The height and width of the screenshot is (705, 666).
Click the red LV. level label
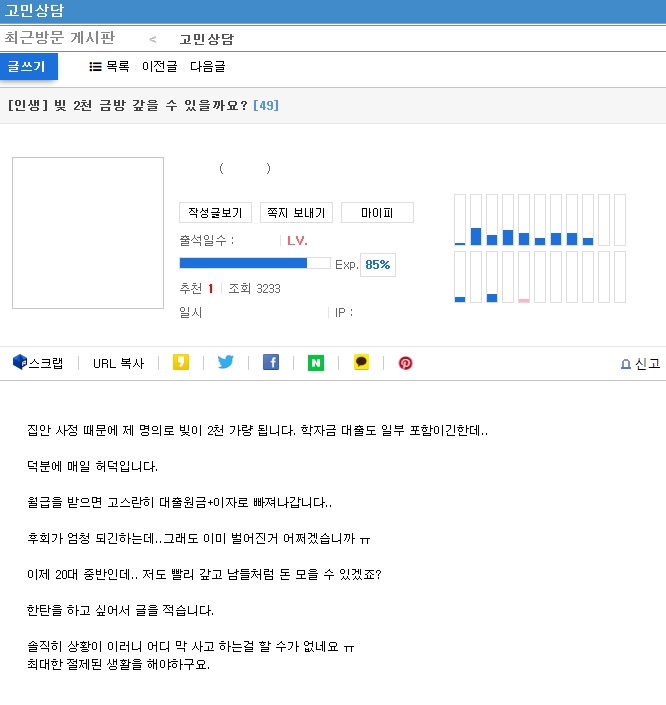coord(297,241)
